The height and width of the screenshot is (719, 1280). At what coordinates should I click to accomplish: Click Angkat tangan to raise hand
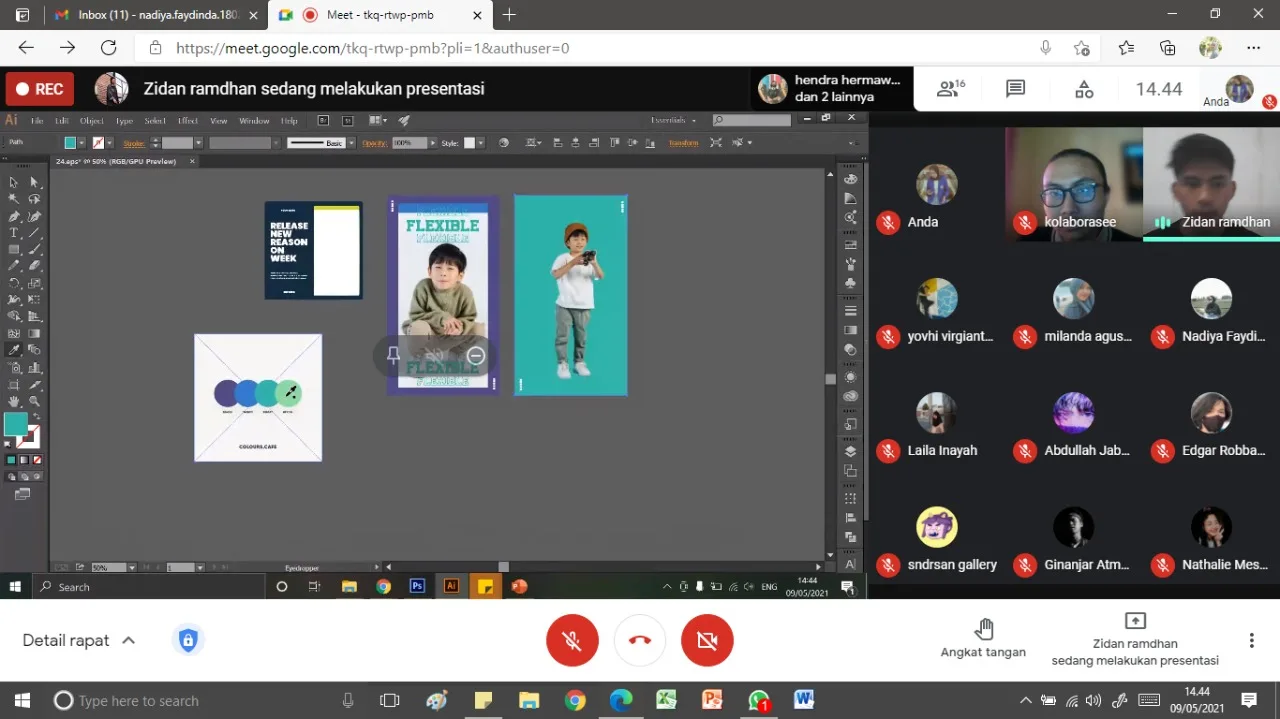tap(983, 639)
